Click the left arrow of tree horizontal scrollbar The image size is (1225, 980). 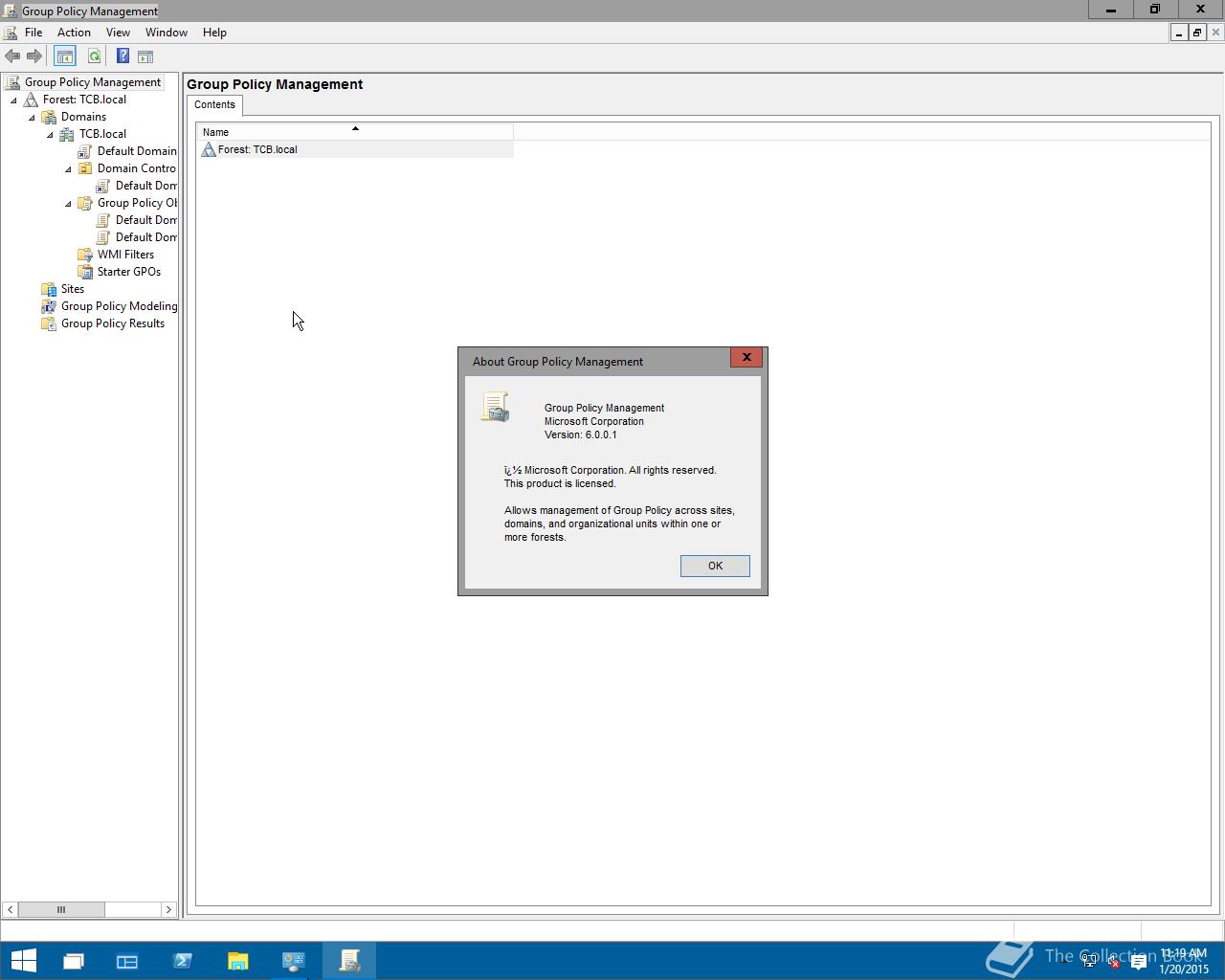[10, 909]
